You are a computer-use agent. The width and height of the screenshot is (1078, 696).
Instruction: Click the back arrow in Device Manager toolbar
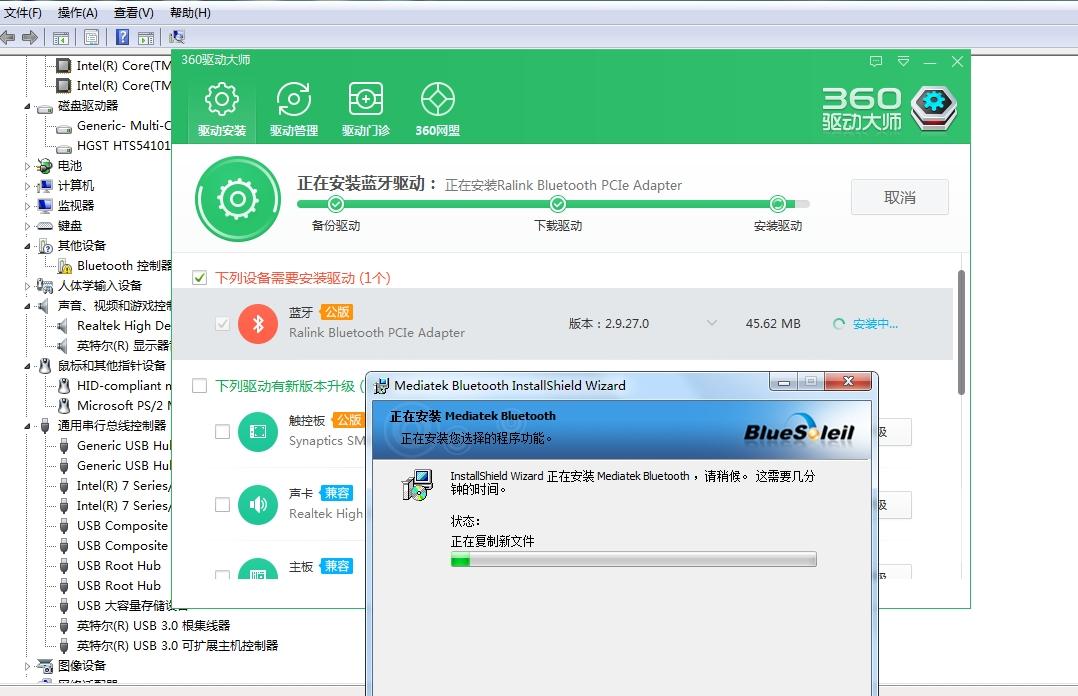[8, 37]
